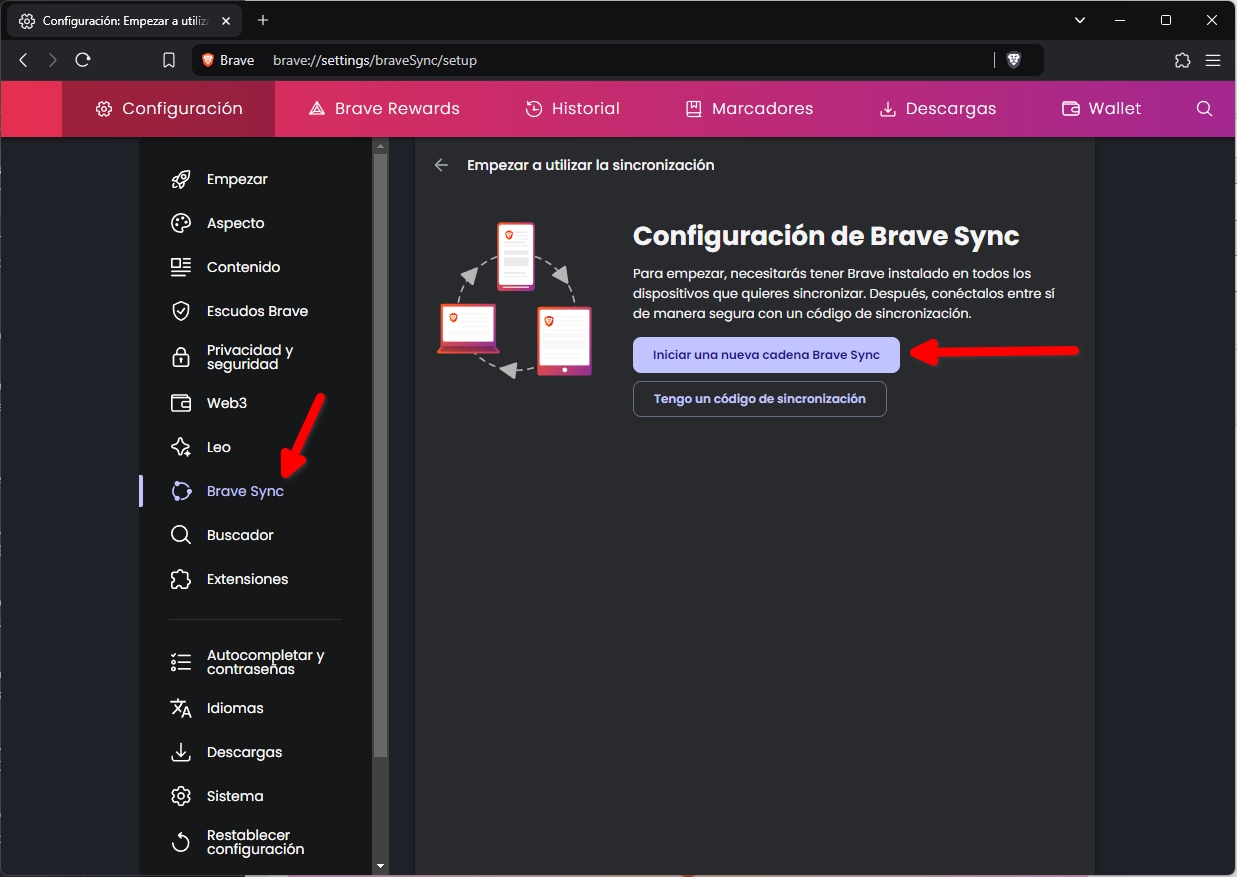Click the browser forward arrow
Image resolution: width=1237 pixels, height=877 pixels.
pos(53,60)
